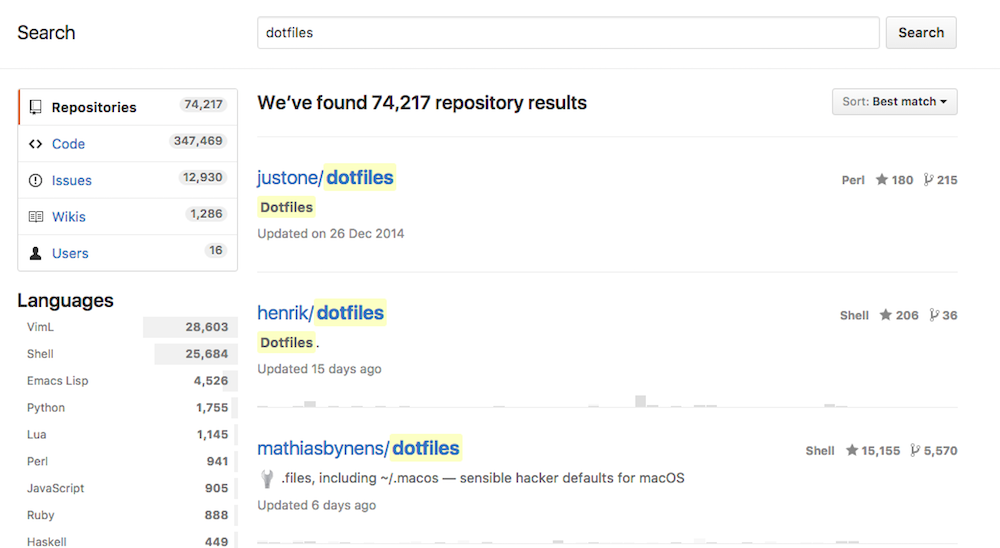Filter results by Lua language
This screenshot has width=1000, height=548.
click(x=128, y=434)
